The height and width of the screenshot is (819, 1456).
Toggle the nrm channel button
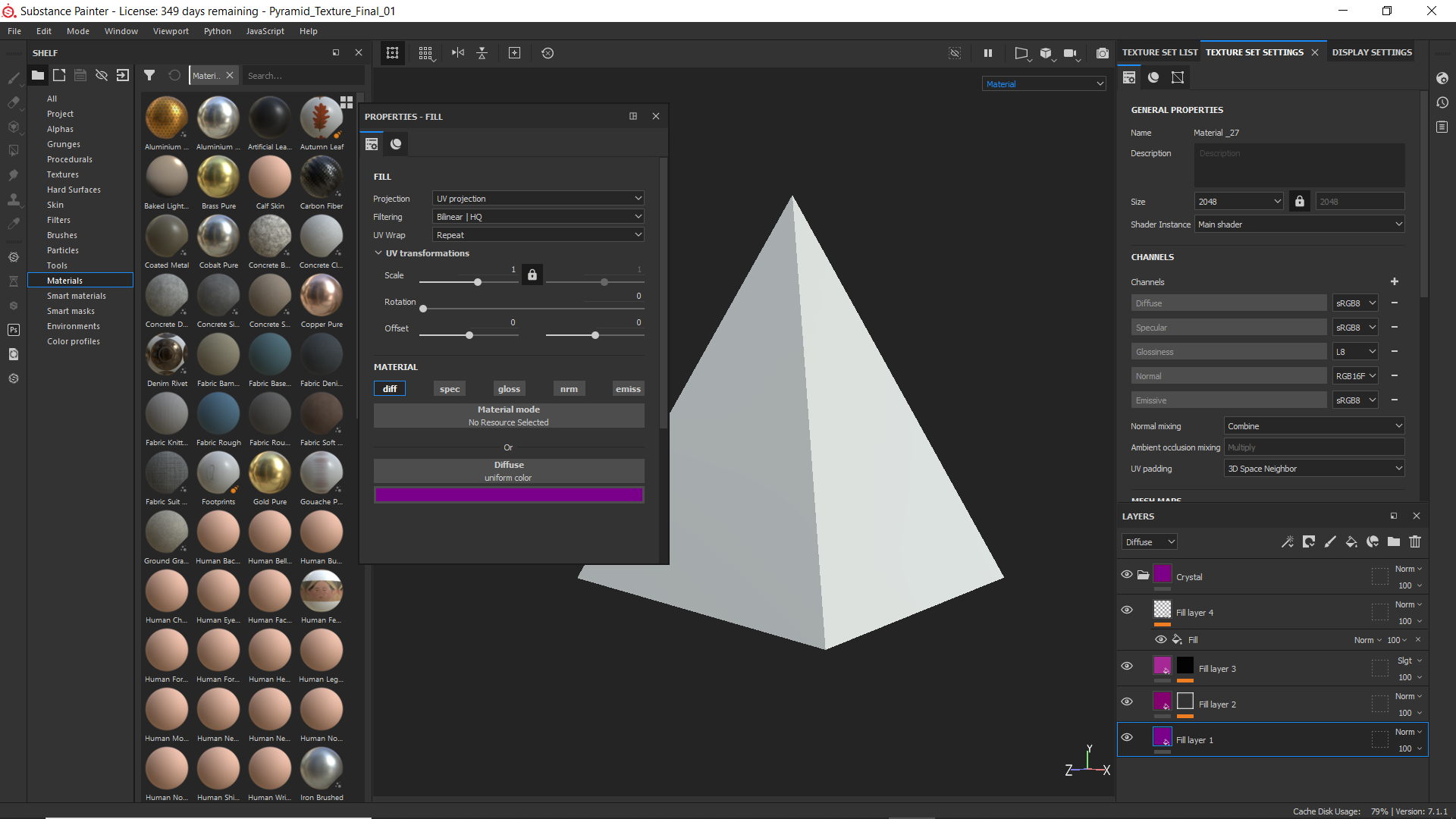(569, 388)
